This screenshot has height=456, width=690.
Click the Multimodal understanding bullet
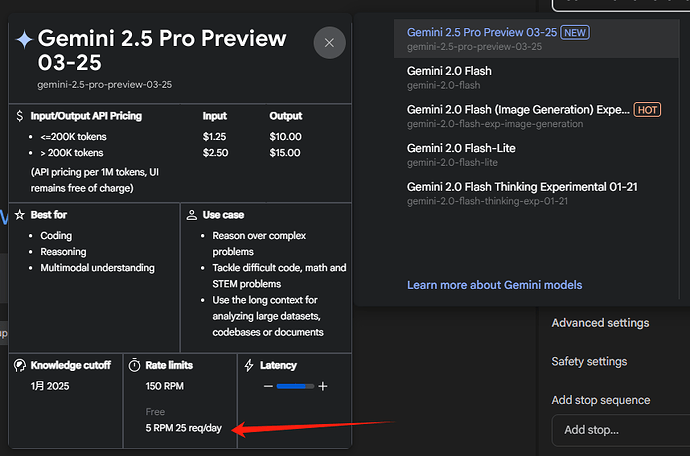point(97,268)
